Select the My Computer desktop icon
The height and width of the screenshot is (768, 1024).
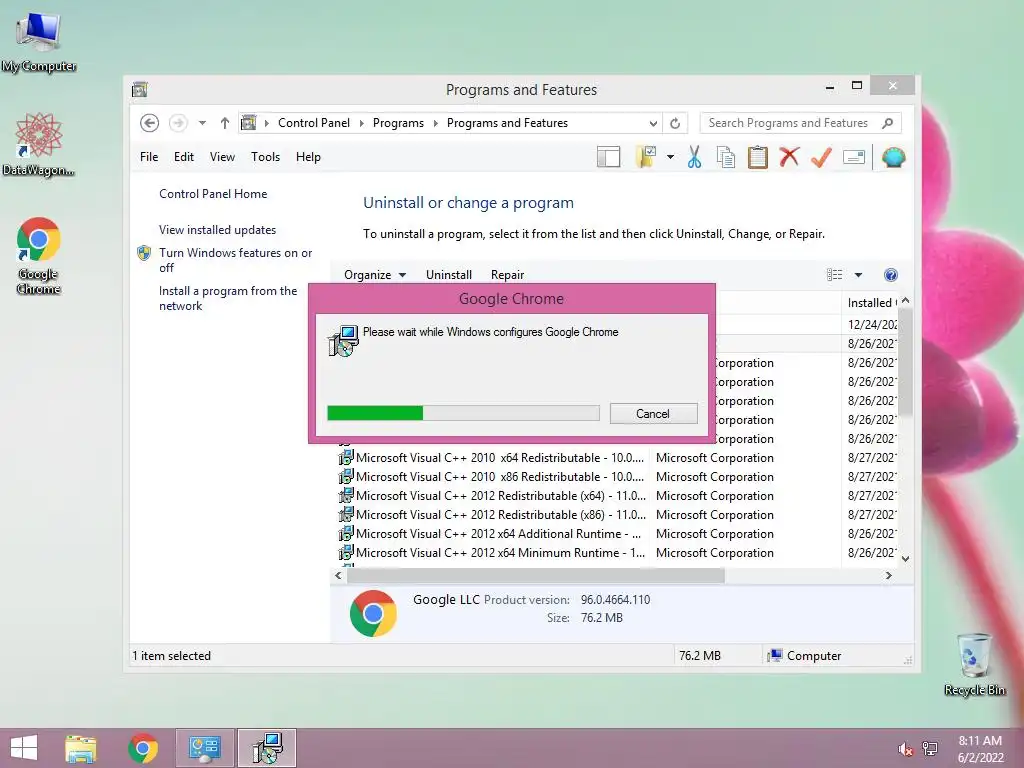click(x=39, y=42)
